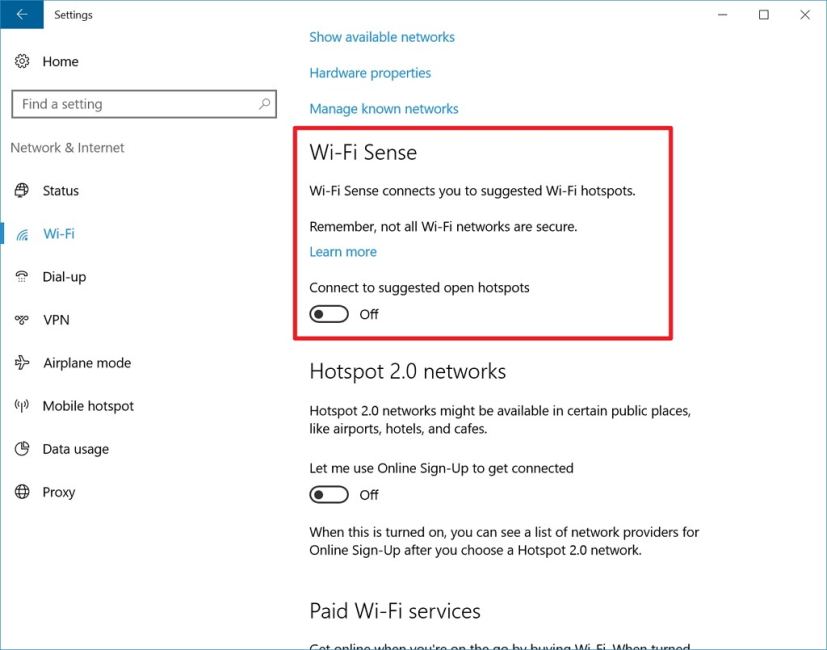Viewport: 827px width, 650px height.
Task: Select the Dial-up icon
Action: (x=22, y=277)
